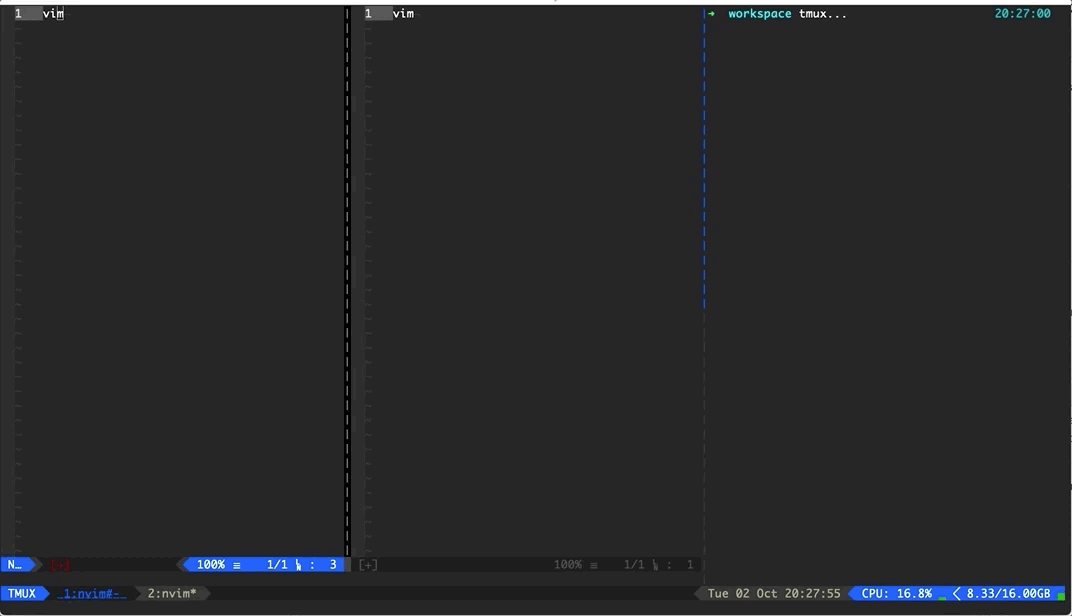The image size is (1072, 616).
Task: Click the CPU: 16.8% indicator
Action: coord(896,593)
